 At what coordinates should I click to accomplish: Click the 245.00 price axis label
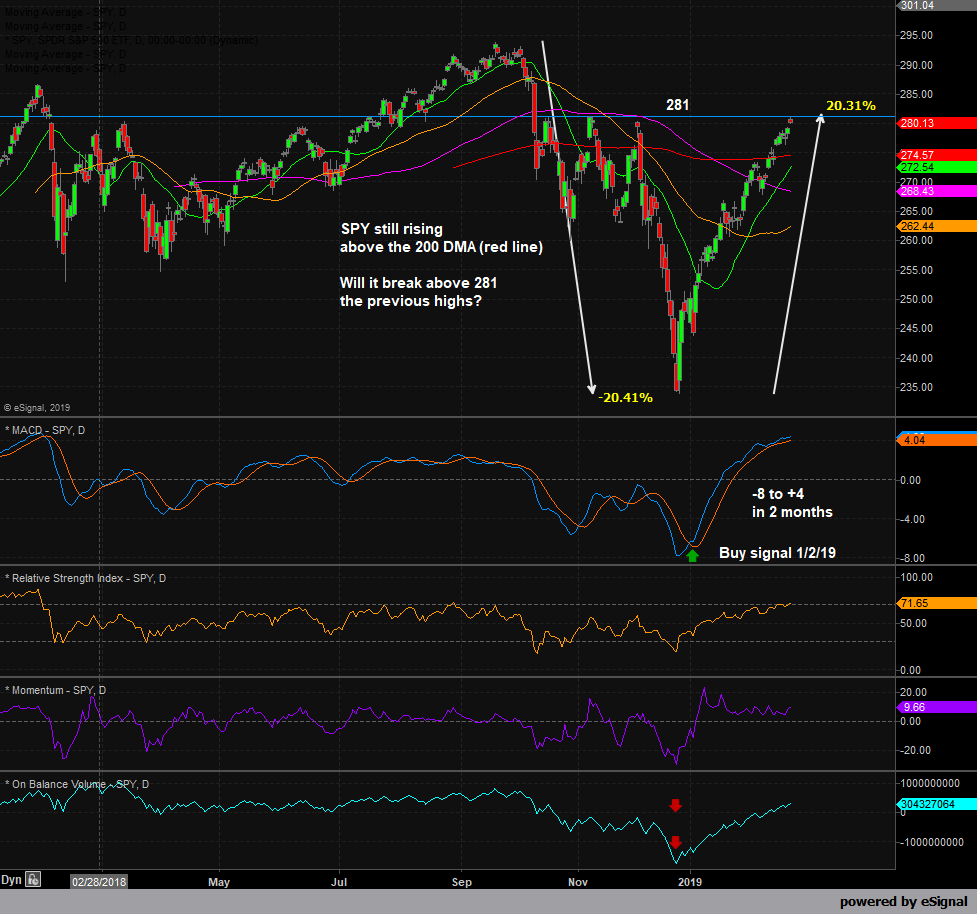click(x=916, y=328)
